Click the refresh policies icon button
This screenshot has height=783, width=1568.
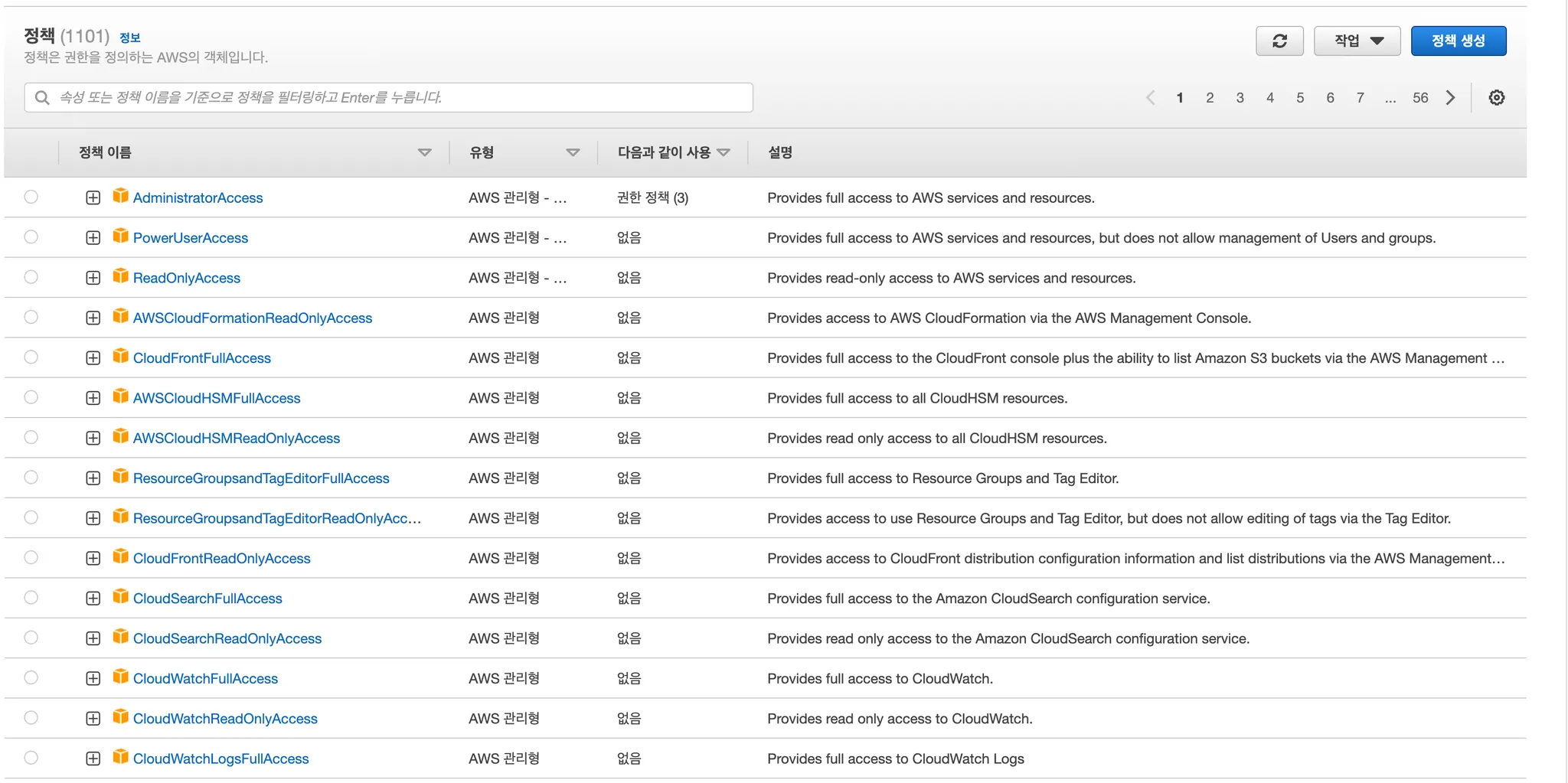coord(1279,41)
